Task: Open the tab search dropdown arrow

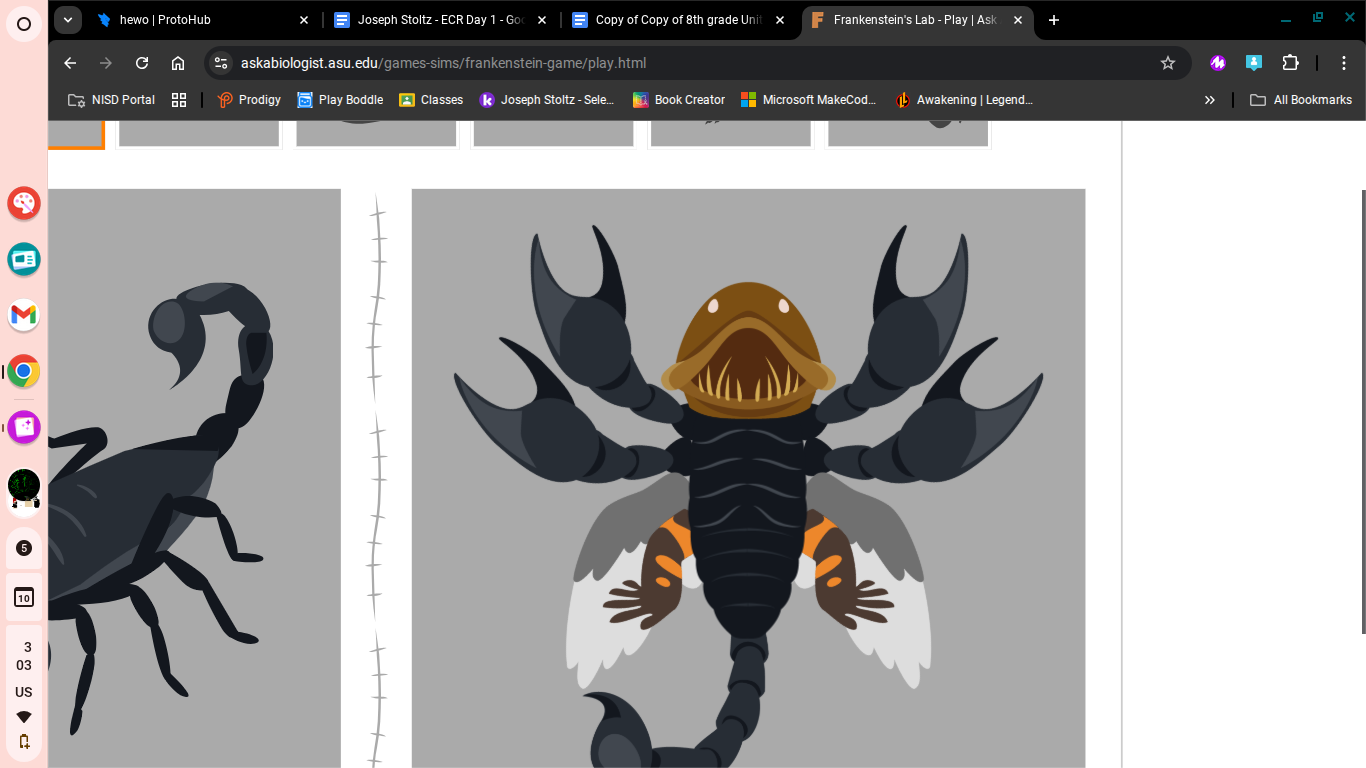Action: [x=67, y=19]
